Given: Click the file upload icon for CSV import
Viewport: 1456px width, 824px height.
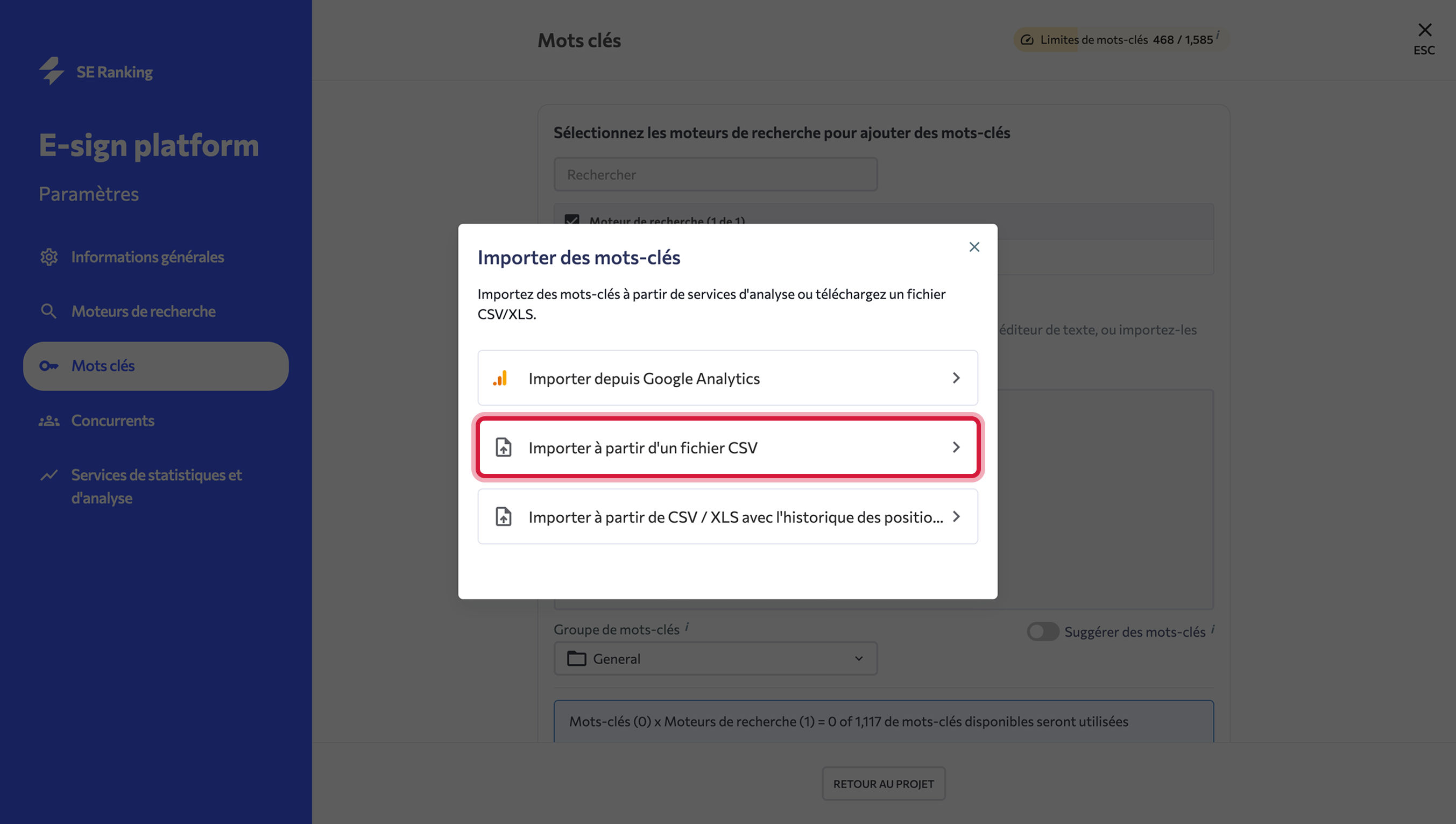Looking at the screenshot, I should pos(503,447).
